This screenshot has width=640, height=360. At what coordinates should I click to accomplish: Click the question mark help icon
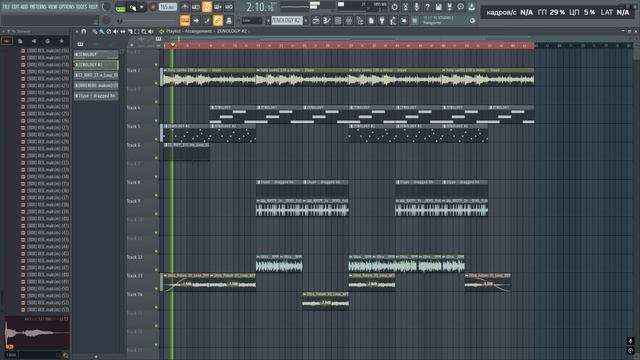coord(427,7)
